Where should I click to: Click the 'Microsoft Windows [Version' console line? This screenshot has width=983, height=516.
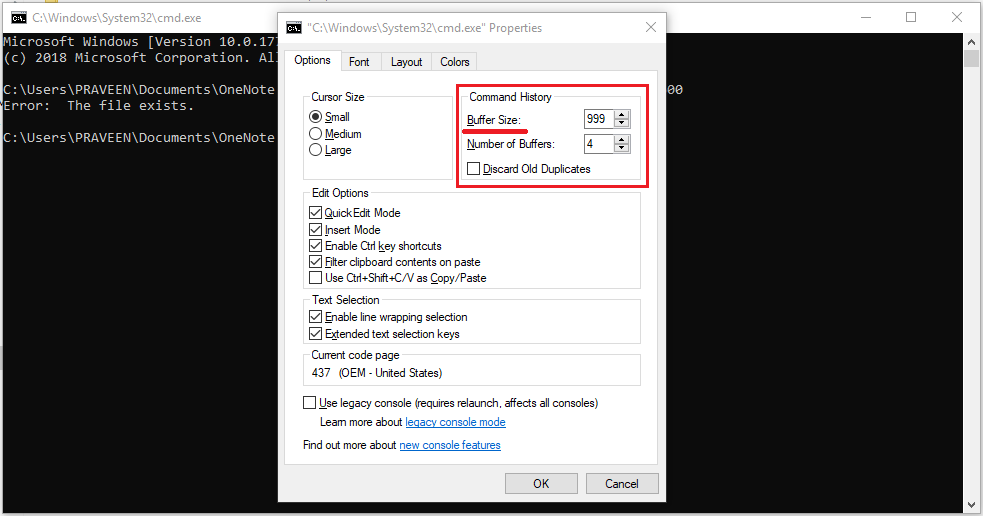point(140,42)
